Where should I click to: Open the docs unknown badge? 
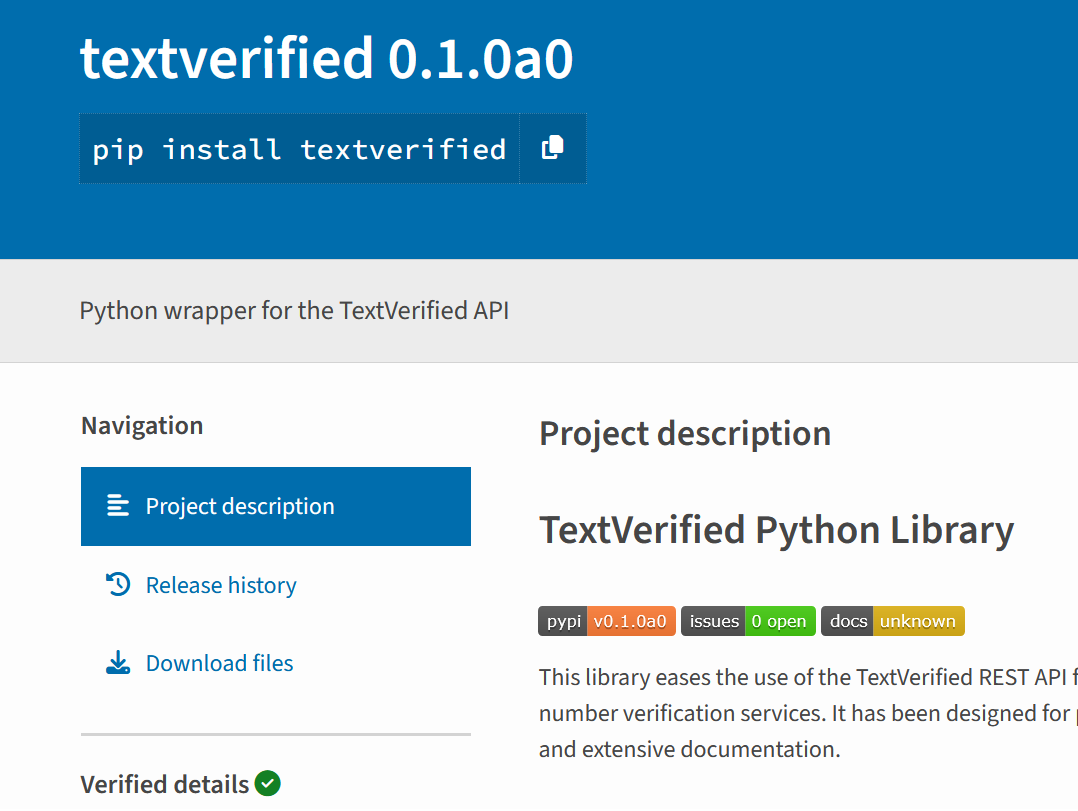(x=892, y=621)
